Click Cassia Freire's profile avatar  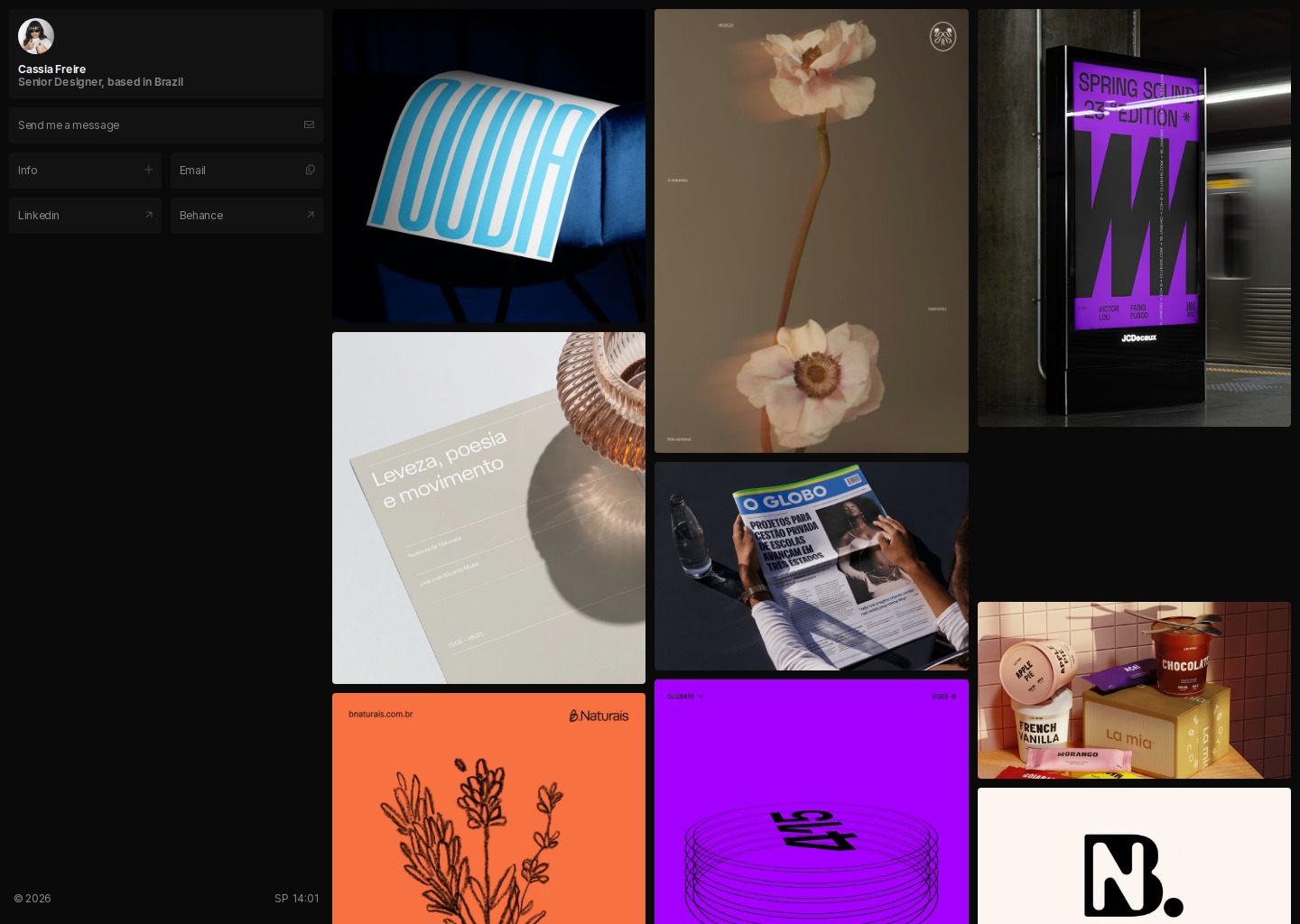click(36, 36)
